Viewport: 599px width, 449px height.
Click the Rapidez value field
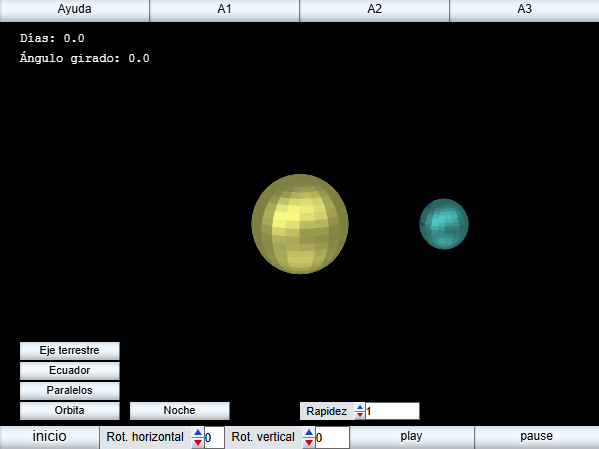click(x=392, y=411)
